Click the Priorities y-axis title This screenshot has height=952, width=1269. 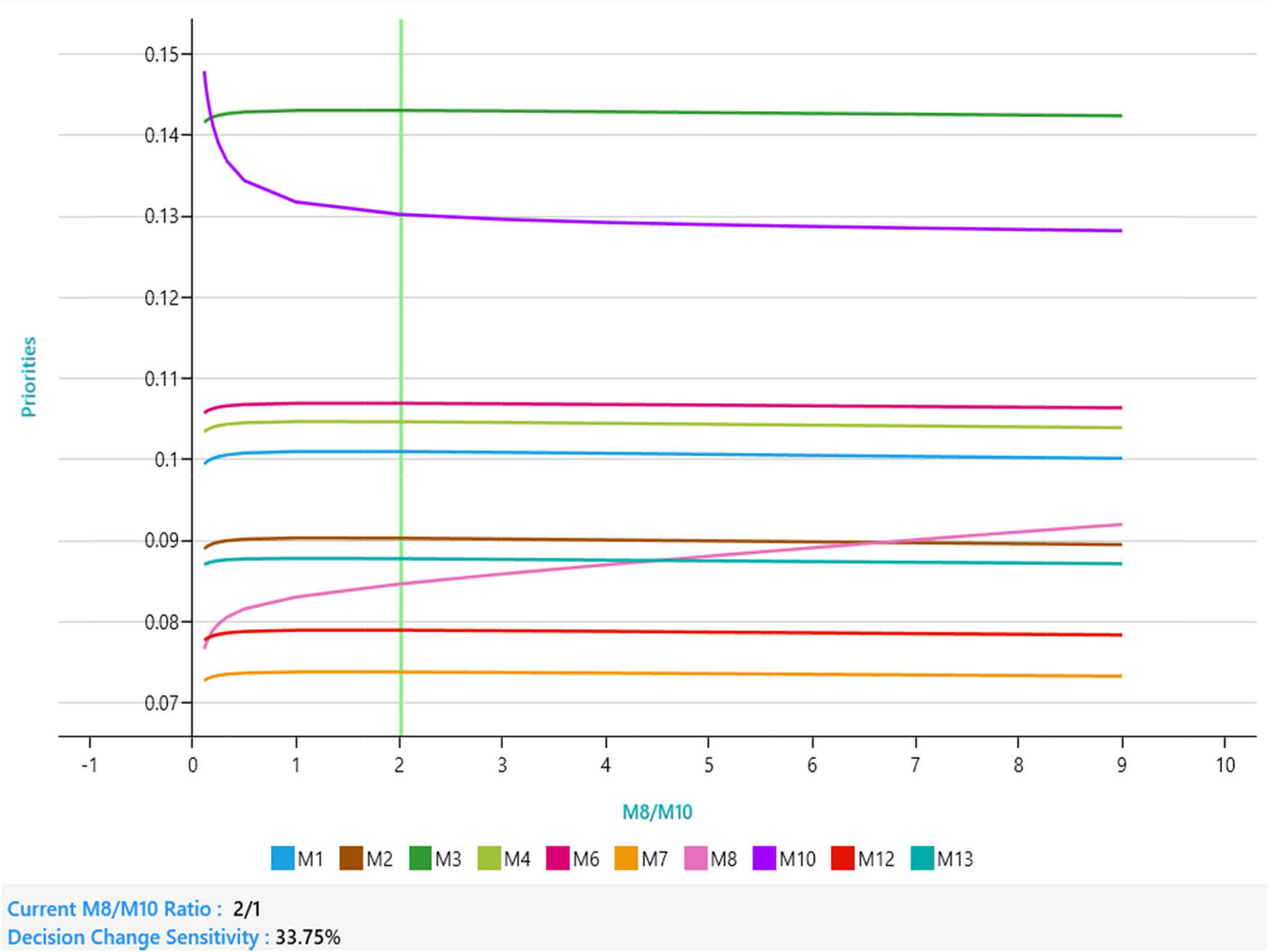point(28,376)
